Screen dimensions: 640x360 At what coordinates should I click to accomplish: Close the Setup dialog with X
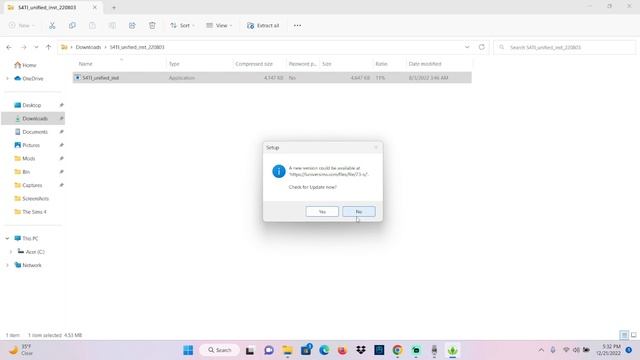376,147
